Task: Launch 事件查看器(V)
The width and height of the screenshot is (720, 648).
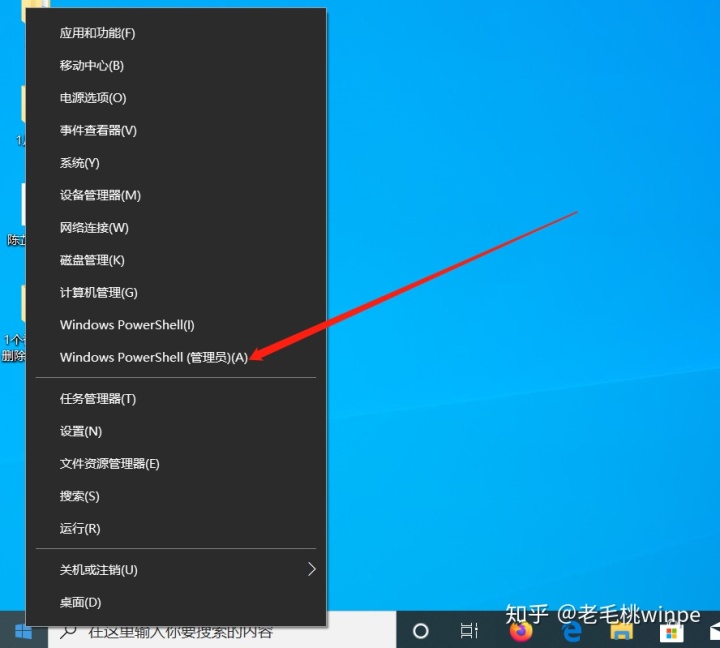Action: click(x=176, y=130)
